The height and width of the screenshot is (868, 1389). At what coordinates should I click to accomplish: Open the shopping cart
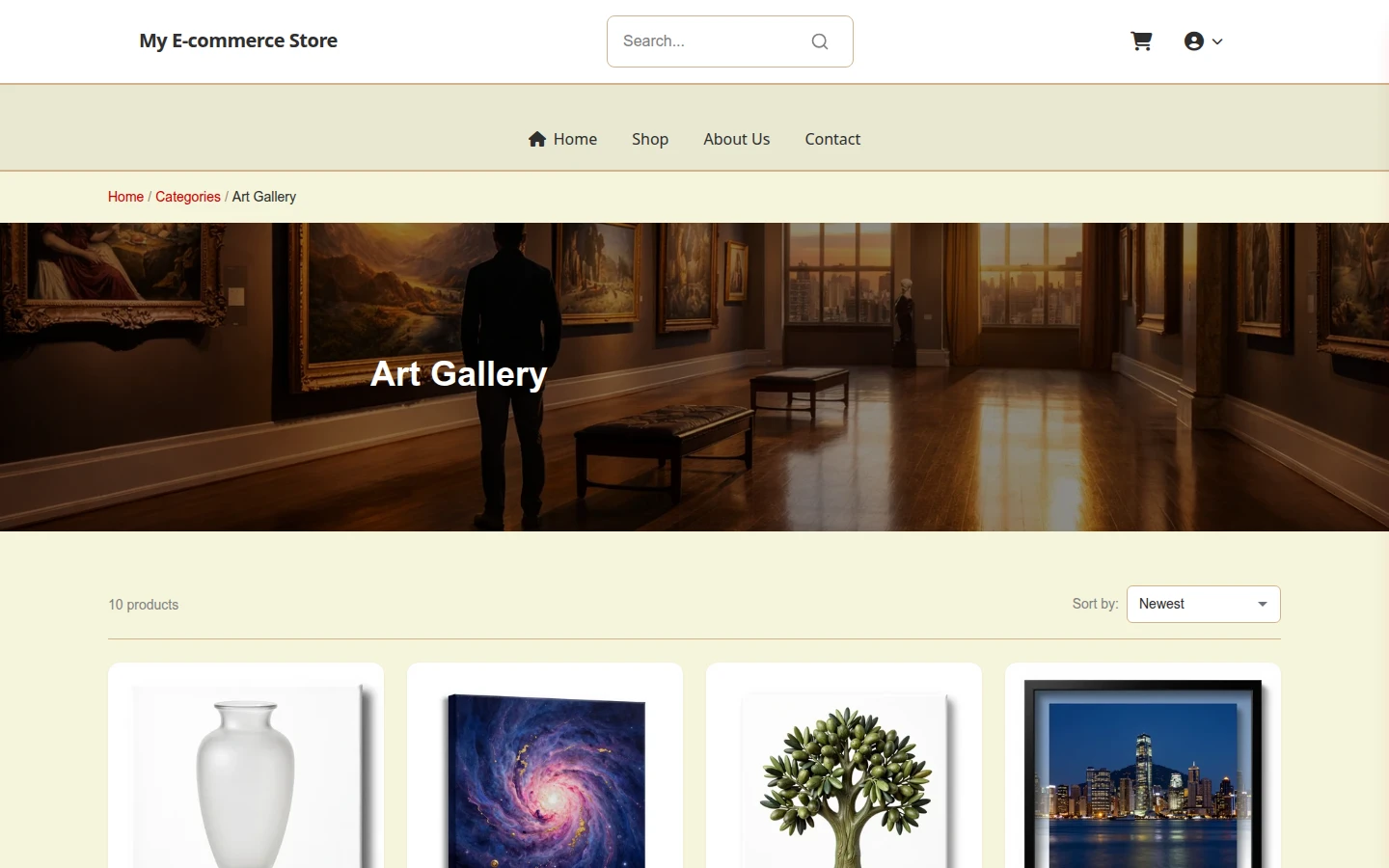[x=1141, y=41]
